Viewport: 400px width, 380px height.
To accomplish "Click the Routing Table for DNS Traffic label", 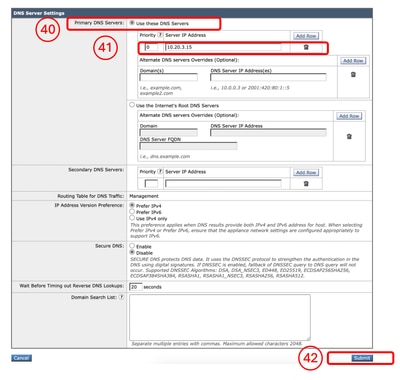I will (x=91, y=196).
